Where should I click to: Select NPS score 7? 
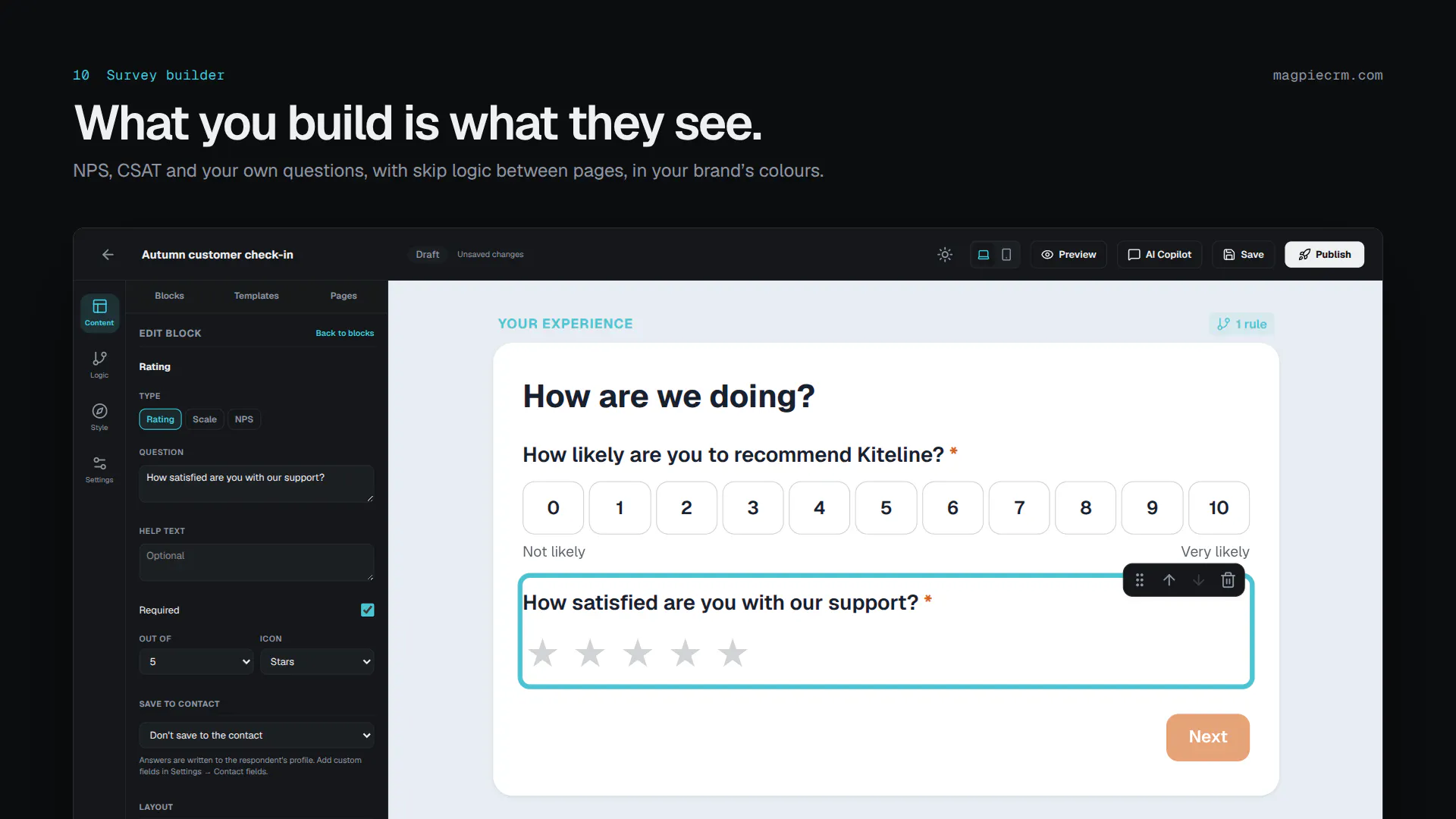[x=1019, y=507]
